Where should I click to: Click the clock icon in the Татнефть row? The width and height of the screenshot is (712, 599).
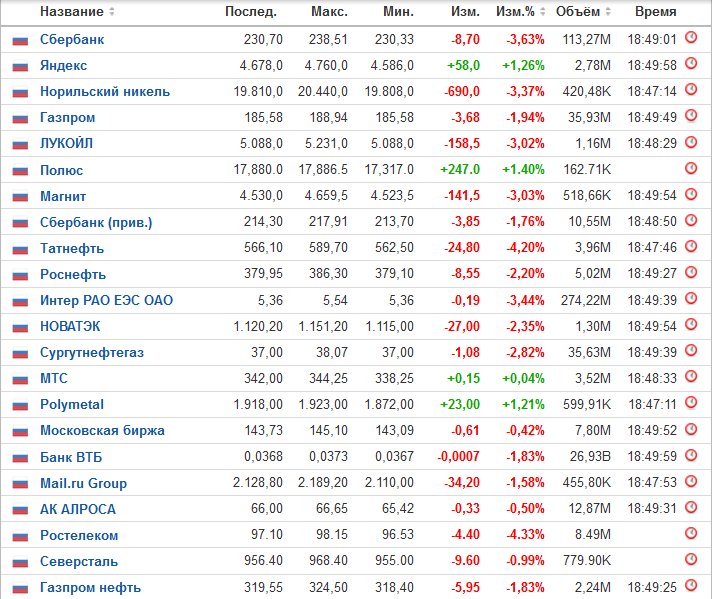(691, 247)
